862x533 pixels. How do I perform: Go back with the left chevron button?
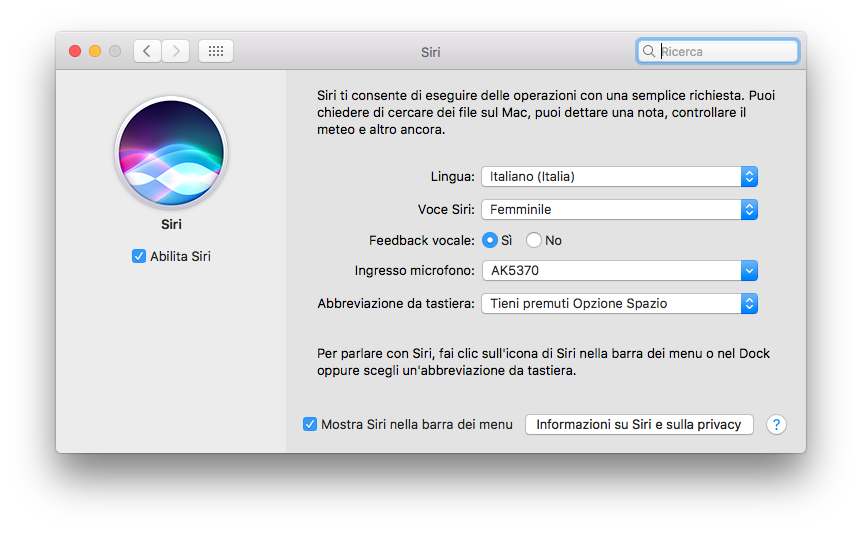pos(147,51)
